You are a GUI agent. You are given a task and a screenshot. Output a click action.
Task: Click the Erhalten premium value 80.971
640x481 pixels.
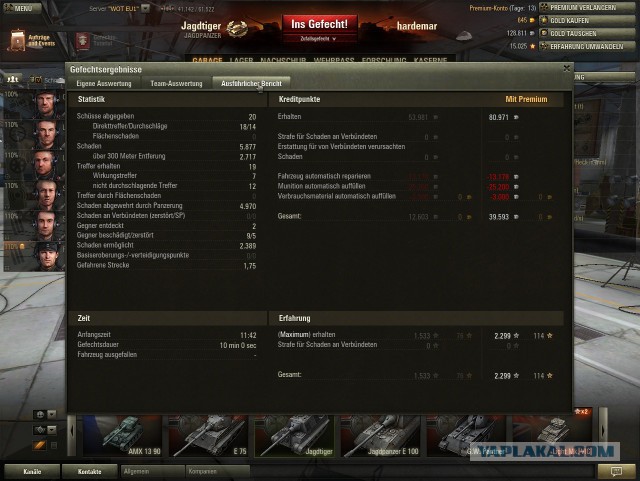click(x=498, y=117)
